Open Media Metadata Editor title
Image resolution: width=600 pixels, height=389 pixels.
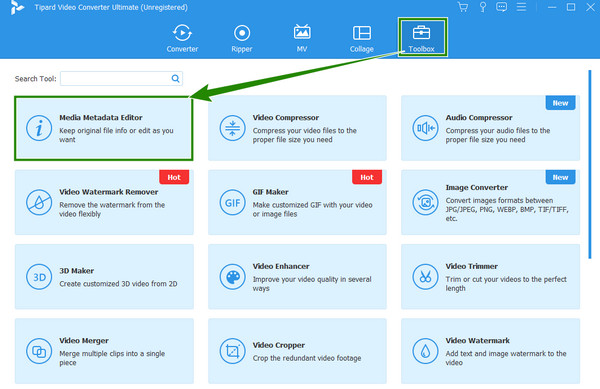click(x=101, y=118)
